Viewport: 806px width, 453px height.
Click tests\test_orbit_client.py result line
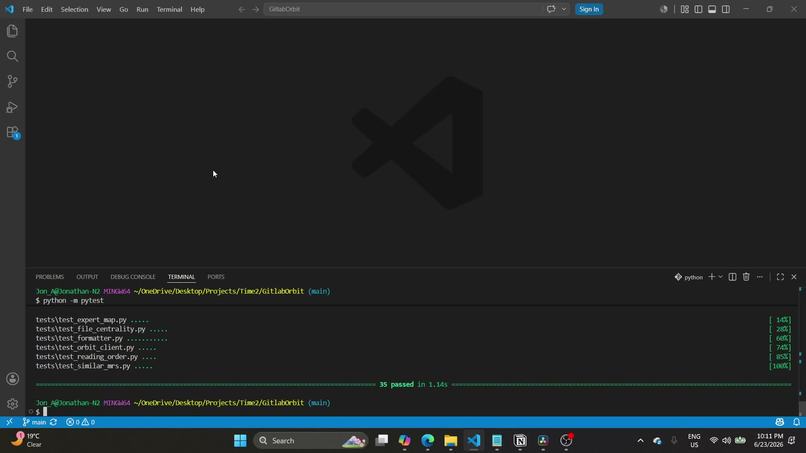(x=96, y=348)
